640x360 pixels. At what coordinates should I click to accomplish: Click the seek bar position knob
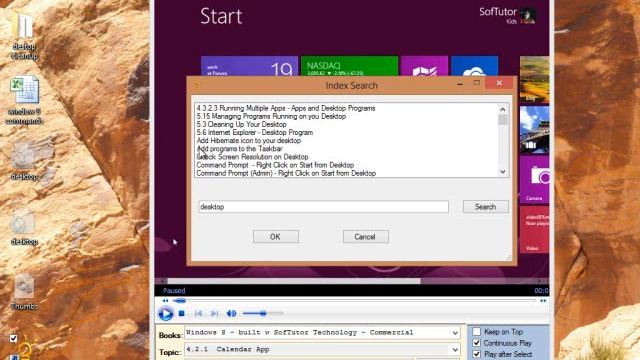179,301
